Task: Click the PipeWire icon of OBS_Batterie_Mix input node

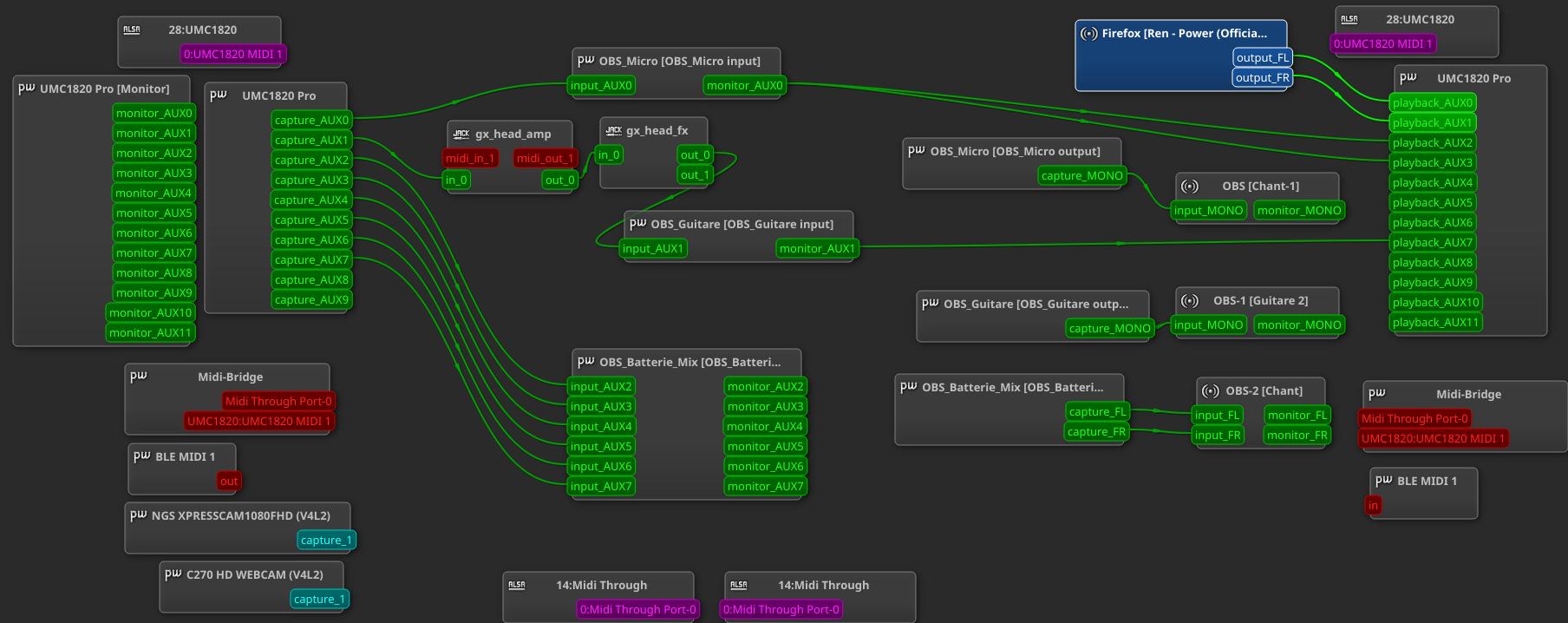Action: 586,361
